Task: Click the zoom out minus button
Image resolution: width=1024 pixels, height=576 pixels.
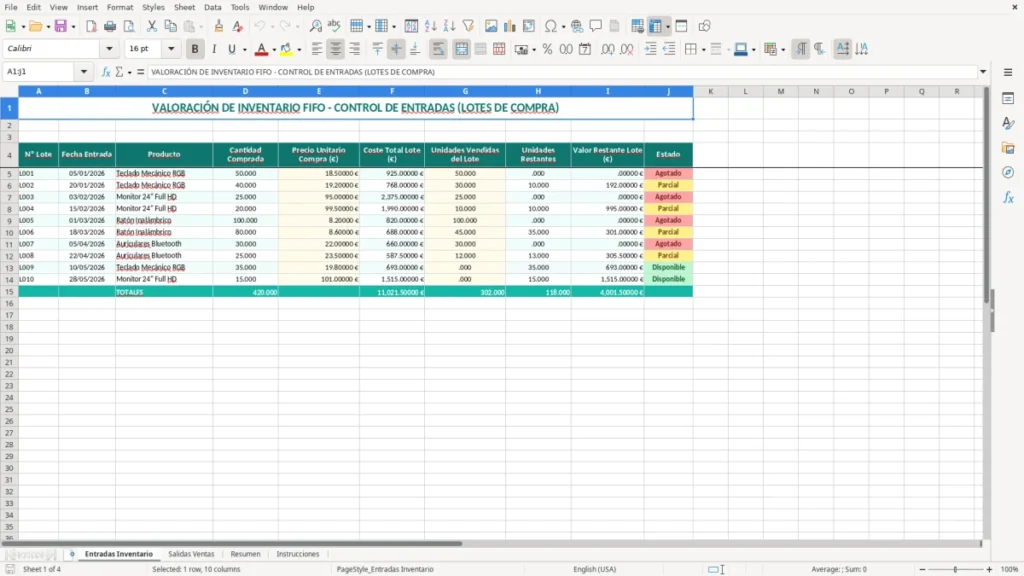Action: [922, 569]
